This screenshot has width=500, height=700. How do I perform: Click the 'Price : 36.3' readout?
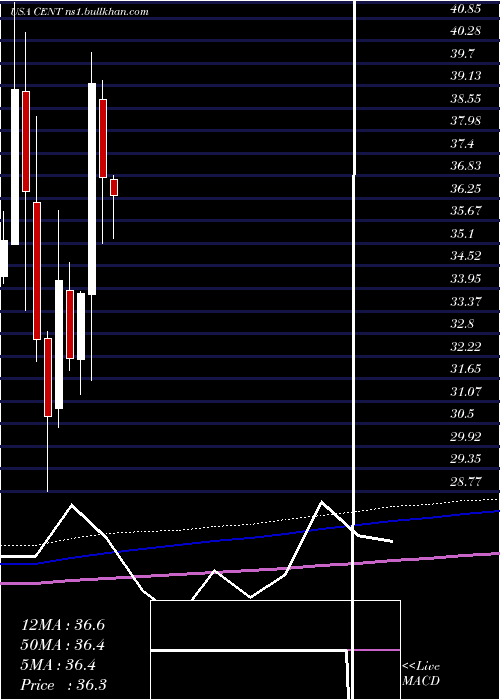63,685
